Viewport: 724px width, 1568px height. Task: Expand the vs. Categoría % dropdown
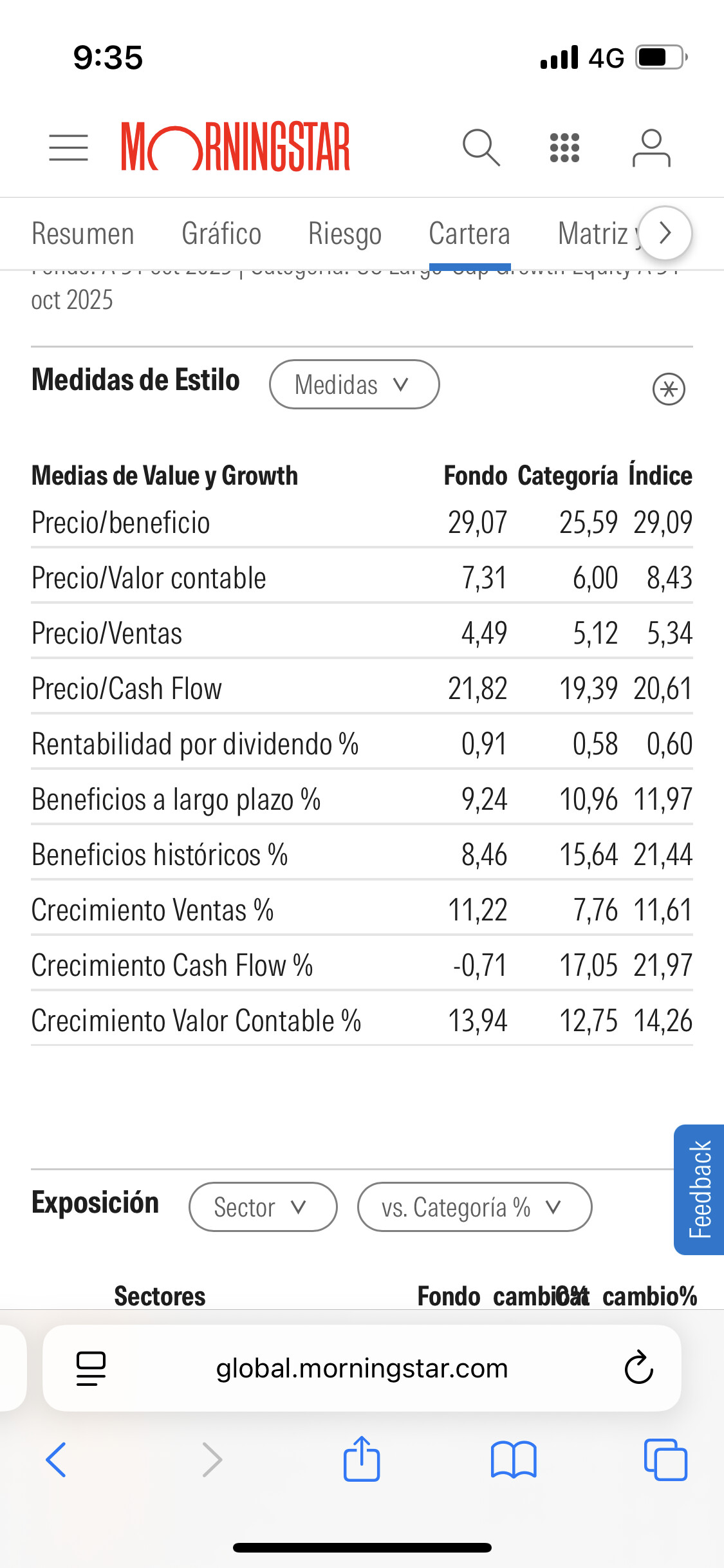[x=474, y=1207]
